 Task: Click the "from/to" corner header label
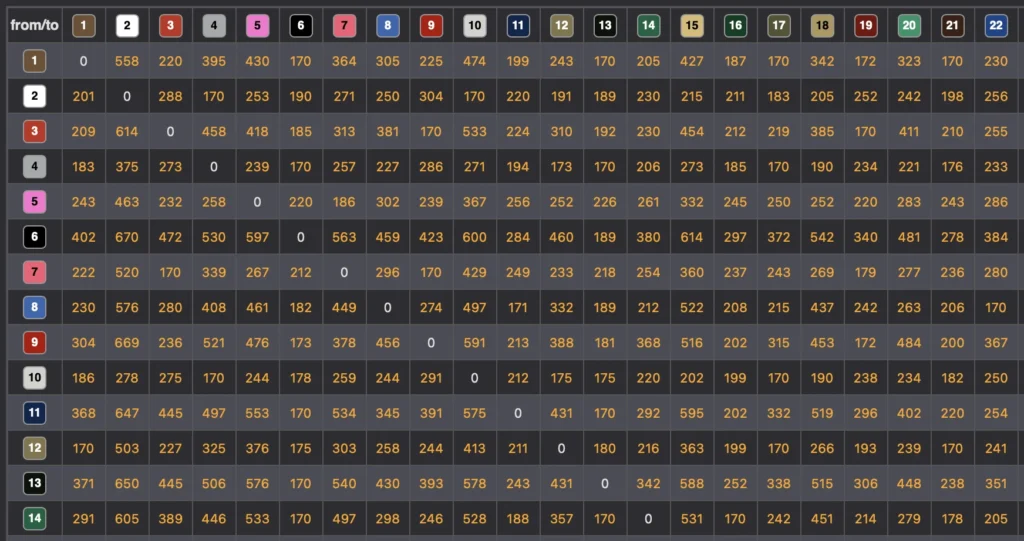(x=35, y=25)
